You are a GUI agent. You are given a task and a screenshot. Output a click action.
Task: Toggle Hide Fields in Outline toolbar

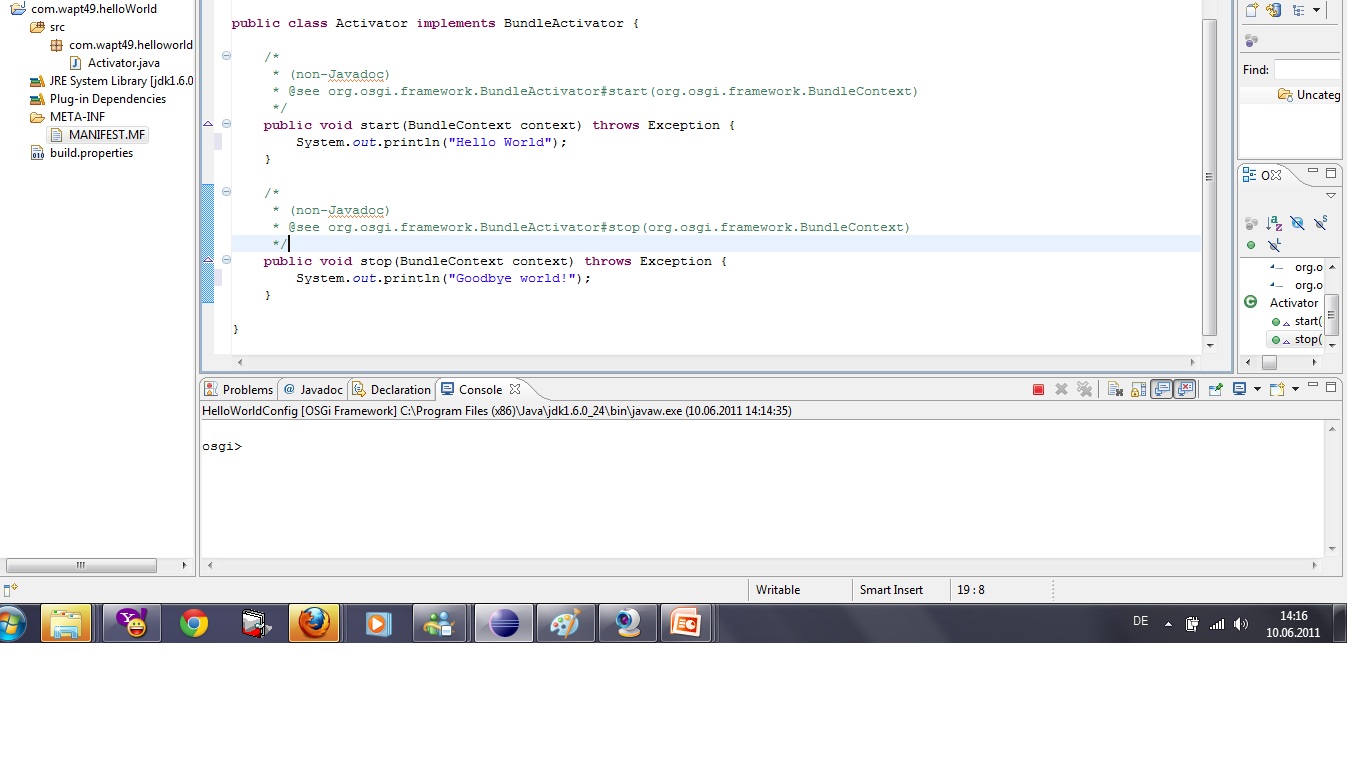tap(1297, 223)
